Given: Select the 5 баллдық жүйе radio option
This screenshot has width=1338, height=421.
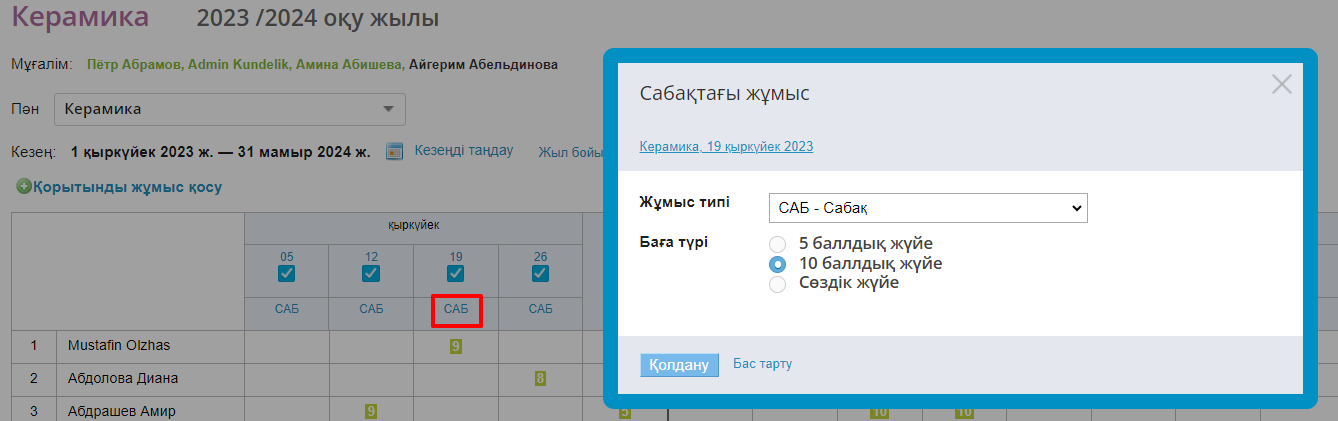Looking at the screenshot, I should coord(777,244).
